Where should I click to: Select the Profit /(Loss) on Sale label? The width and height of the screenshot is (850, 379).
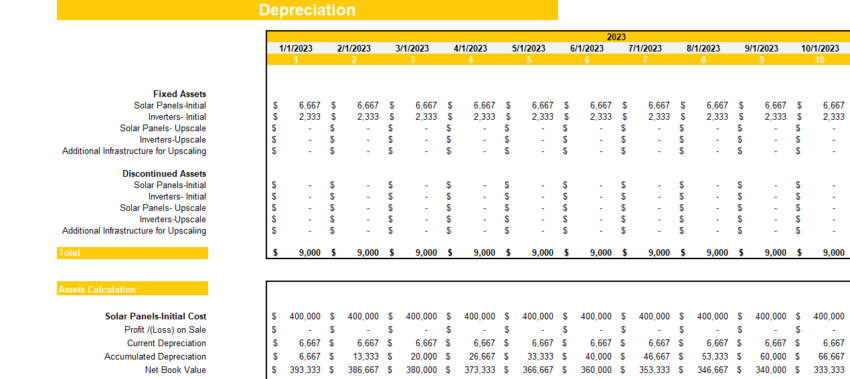[x=165, y=330]
